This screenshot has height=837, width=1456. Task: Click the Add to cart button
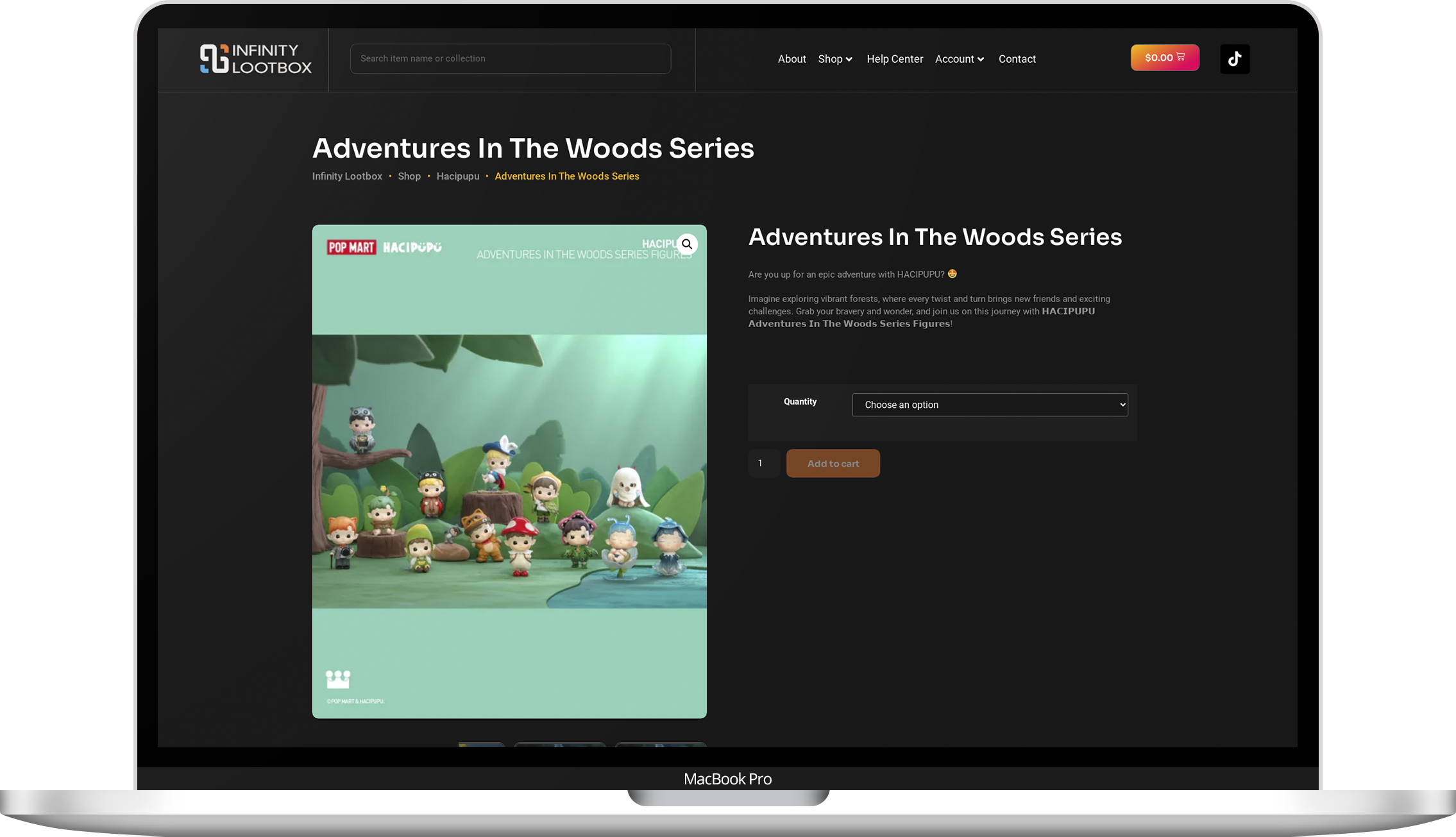point(833,463)
